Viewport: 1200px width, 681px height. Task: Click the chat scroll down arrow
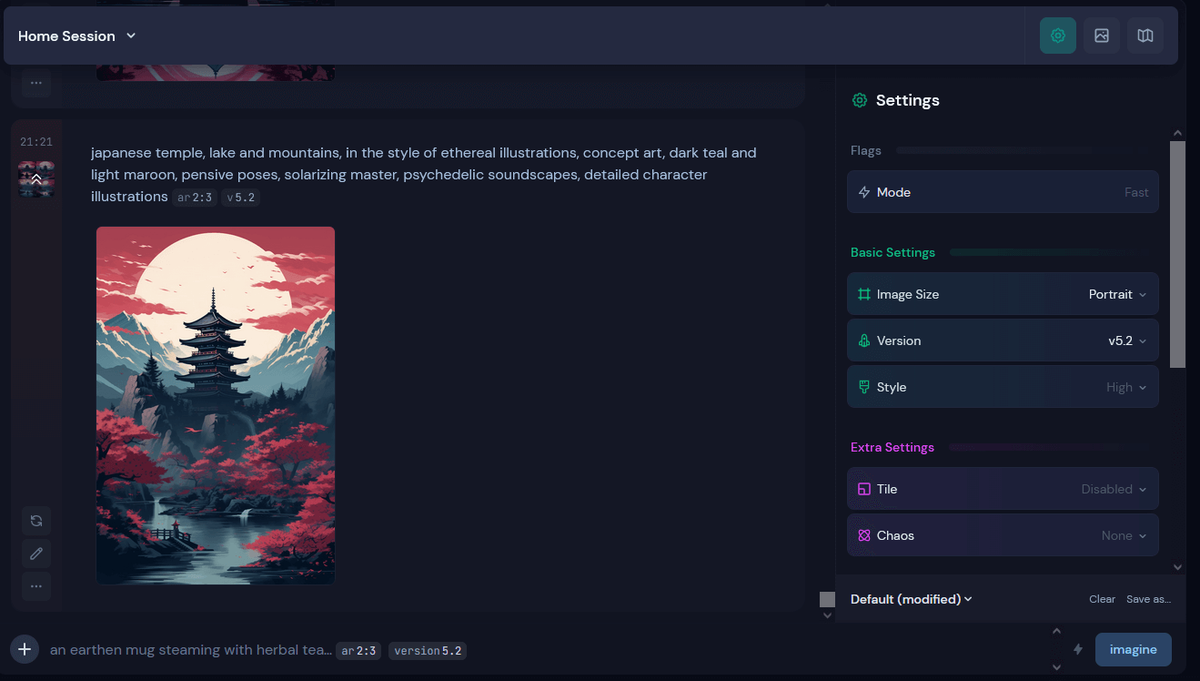(826, 615)
